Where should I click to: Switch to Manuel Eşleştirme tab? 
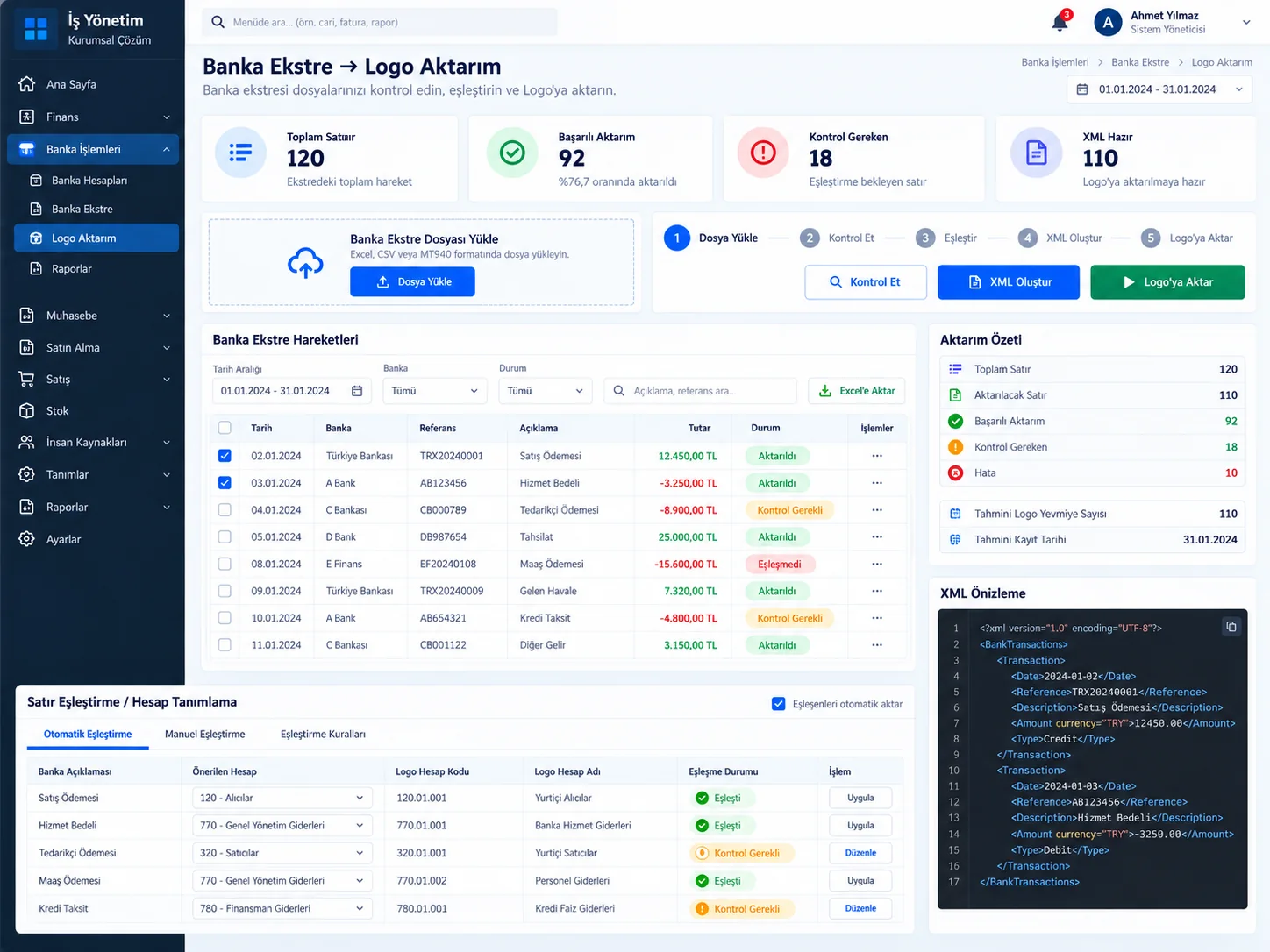[x=205, y=735]
